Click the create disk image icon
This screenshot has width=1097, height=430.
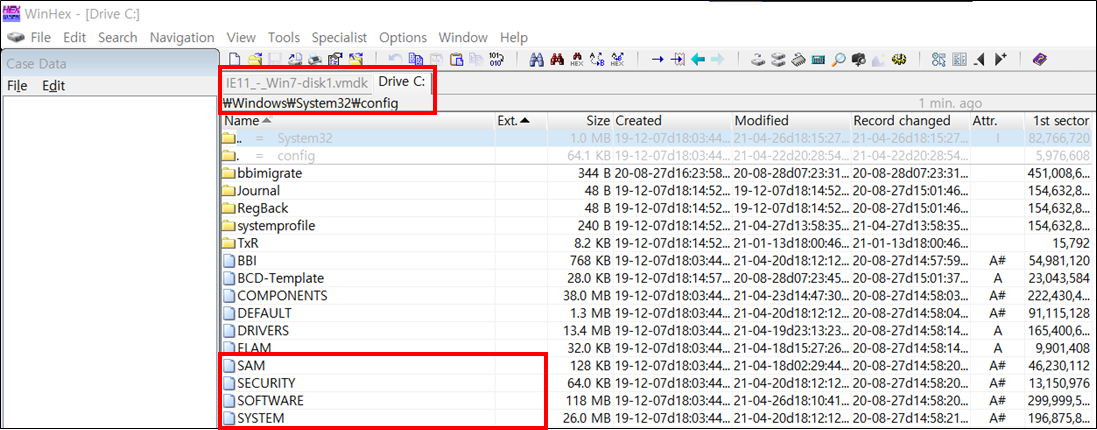(295, 59)
